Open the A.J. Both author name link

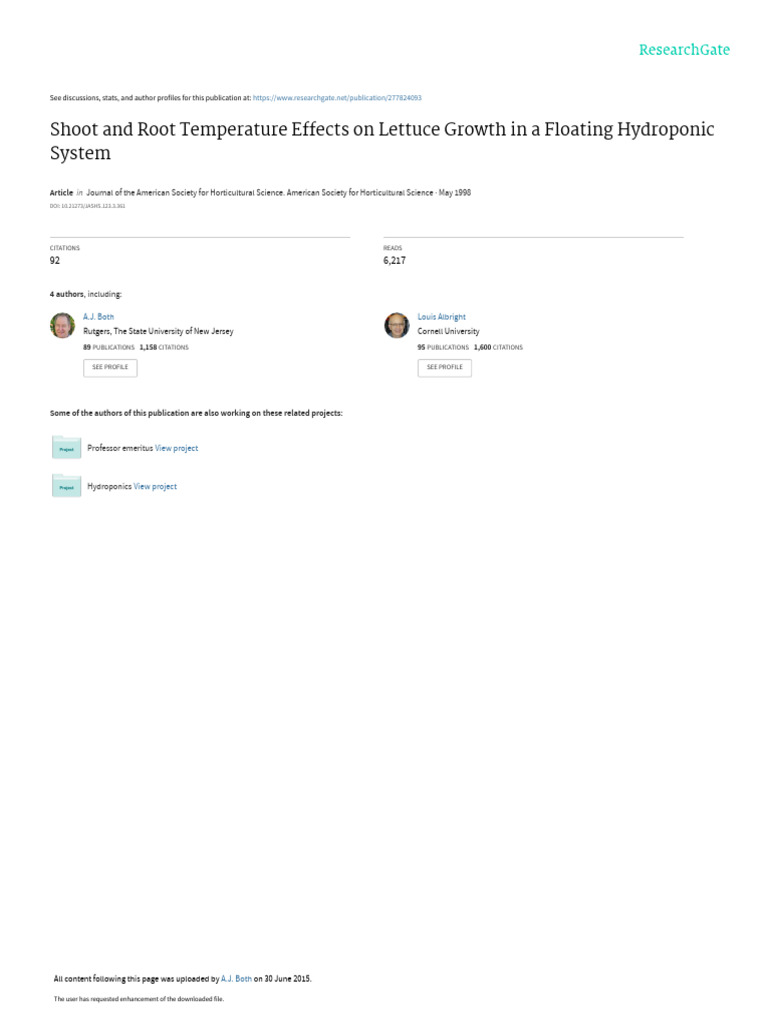(99, 317)
